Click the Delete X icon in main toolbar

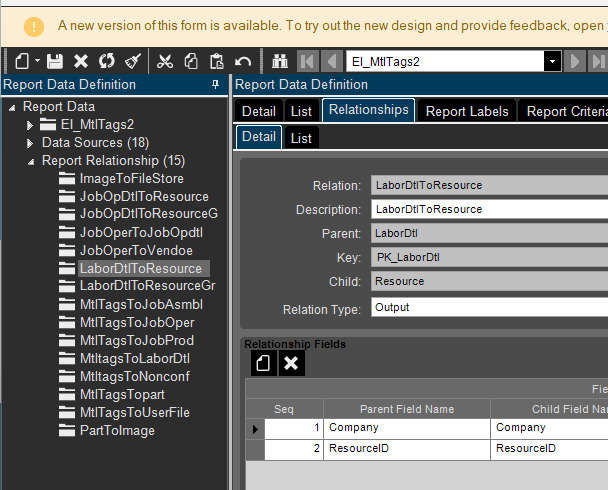[x=81, y=61]
